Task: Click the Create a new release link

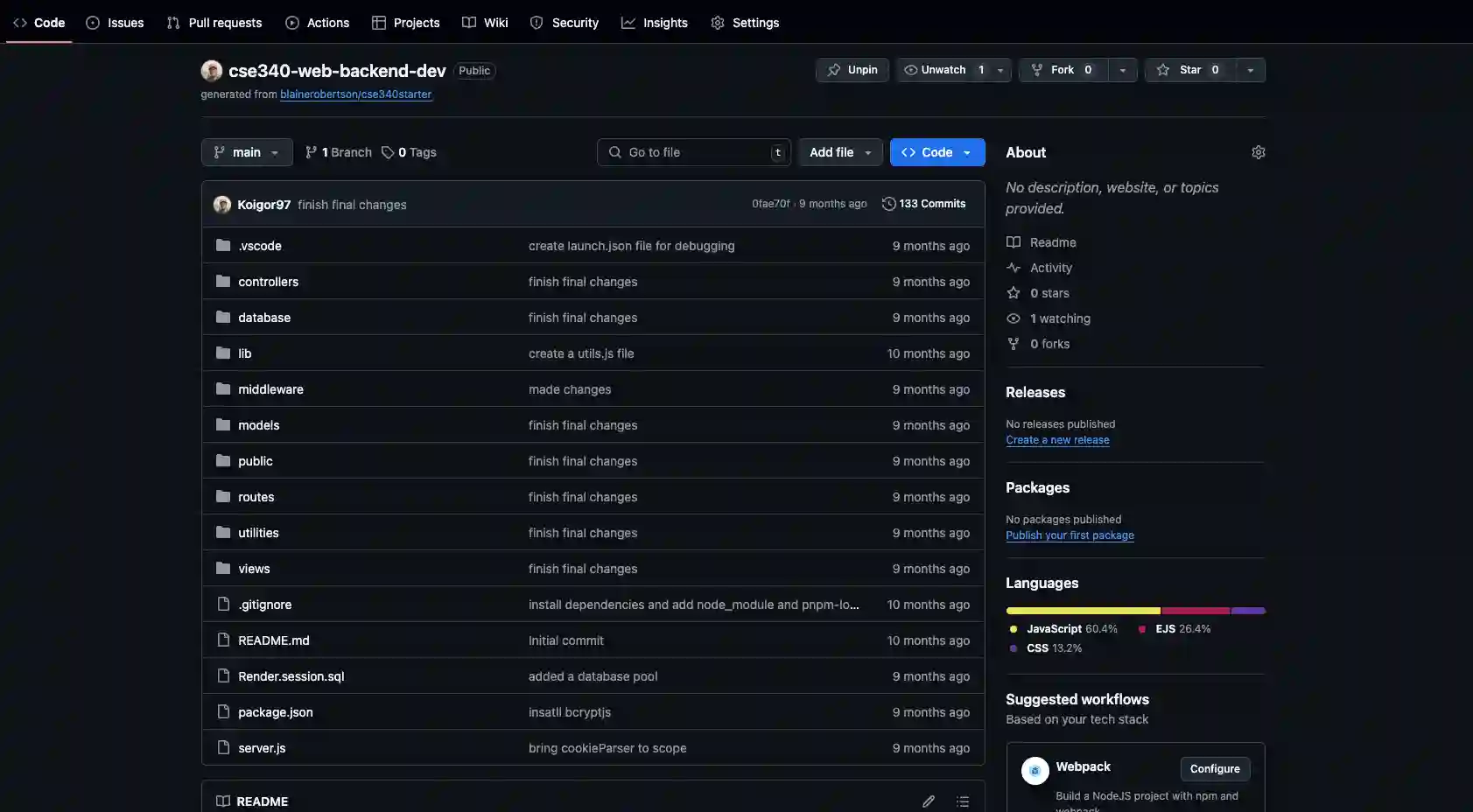Action: pyautogui.click(x=1057, y=440)
